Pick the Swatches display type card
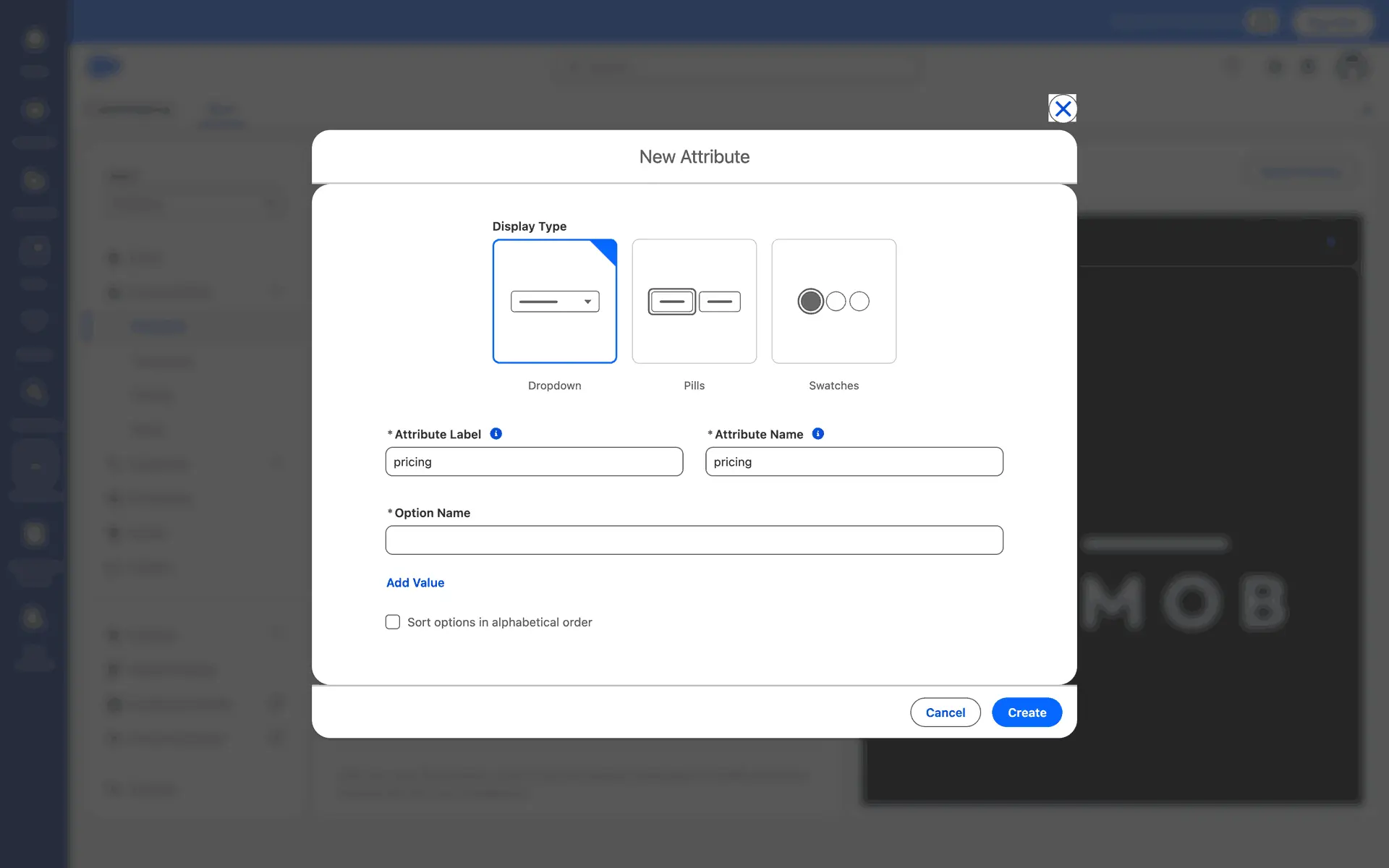1389x868 pixels. pos(833,301)
